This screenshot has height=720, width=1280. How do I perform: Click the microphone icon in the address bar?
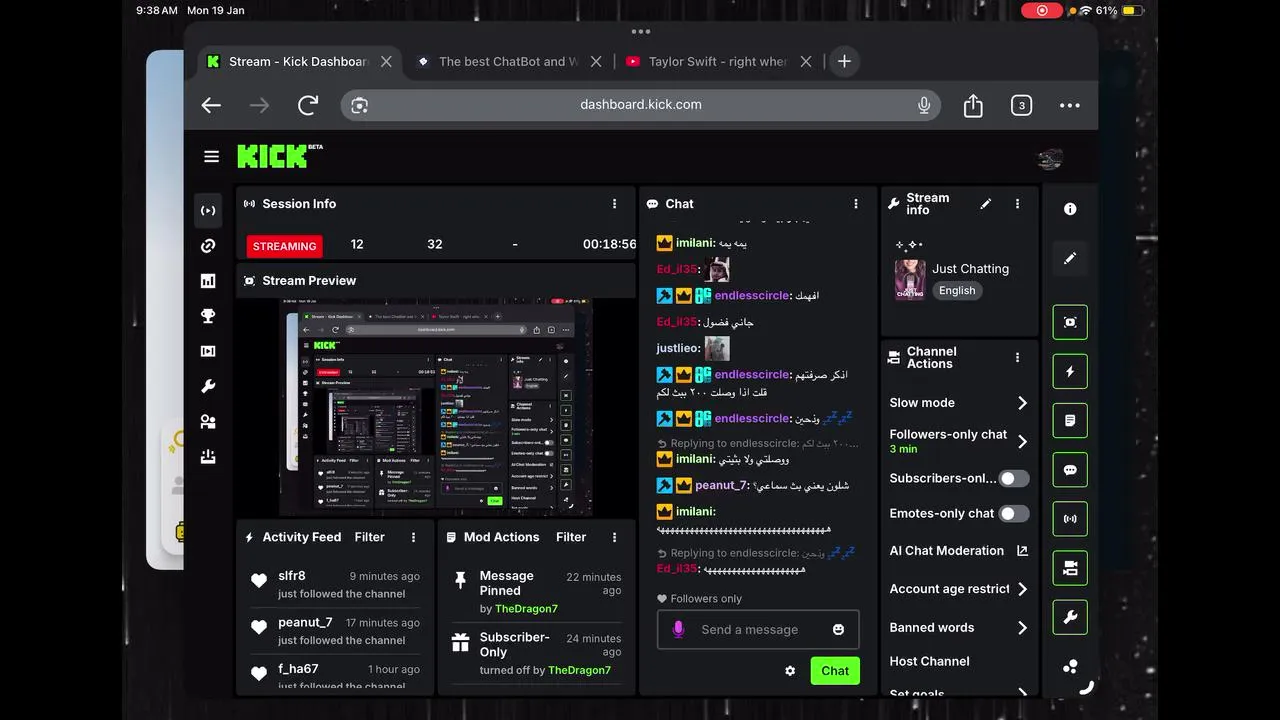pyautogui.click(x=924, y=105)
